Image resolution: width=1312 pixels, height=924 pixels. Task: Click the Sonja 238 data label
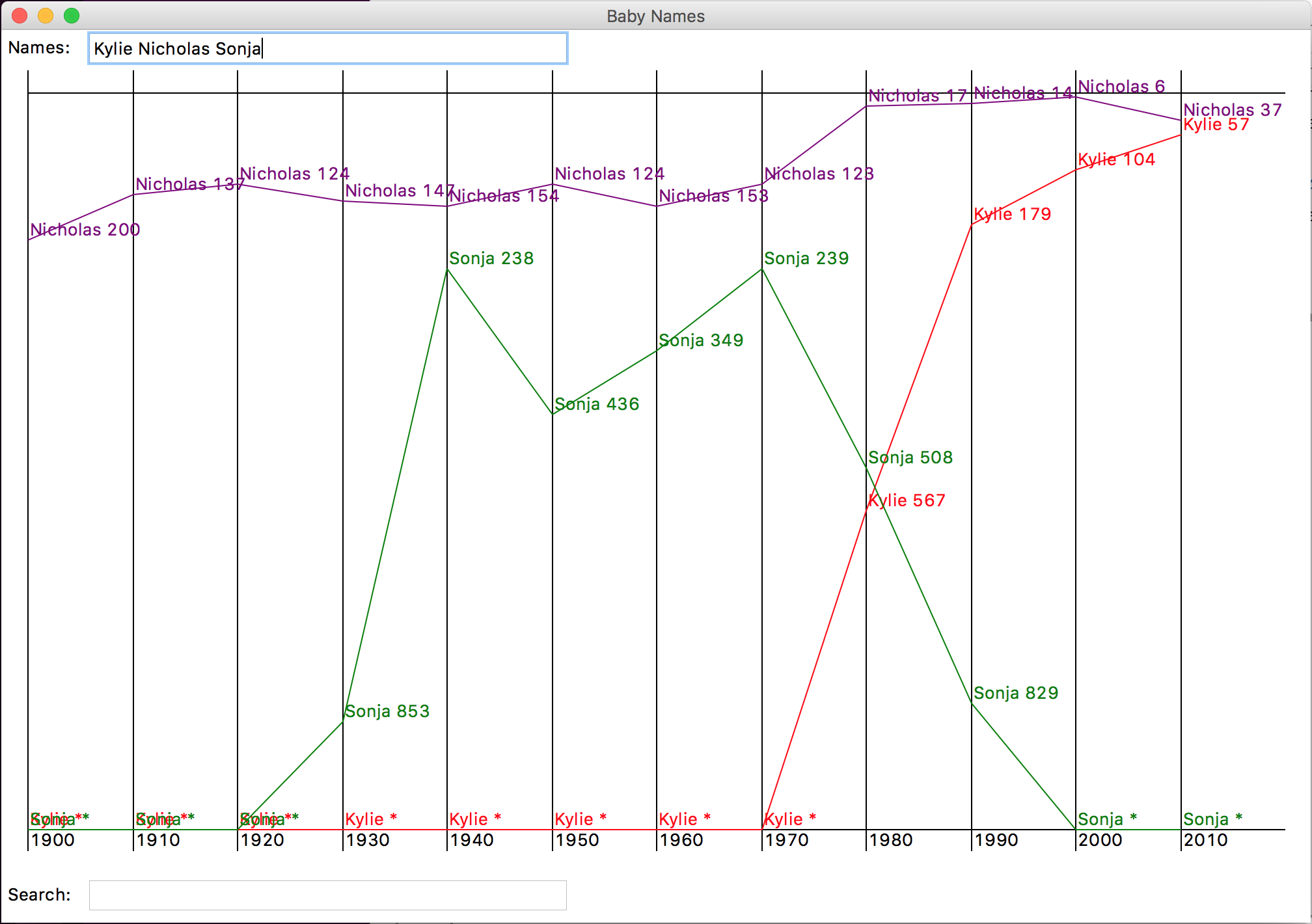[x=491, y=258]
